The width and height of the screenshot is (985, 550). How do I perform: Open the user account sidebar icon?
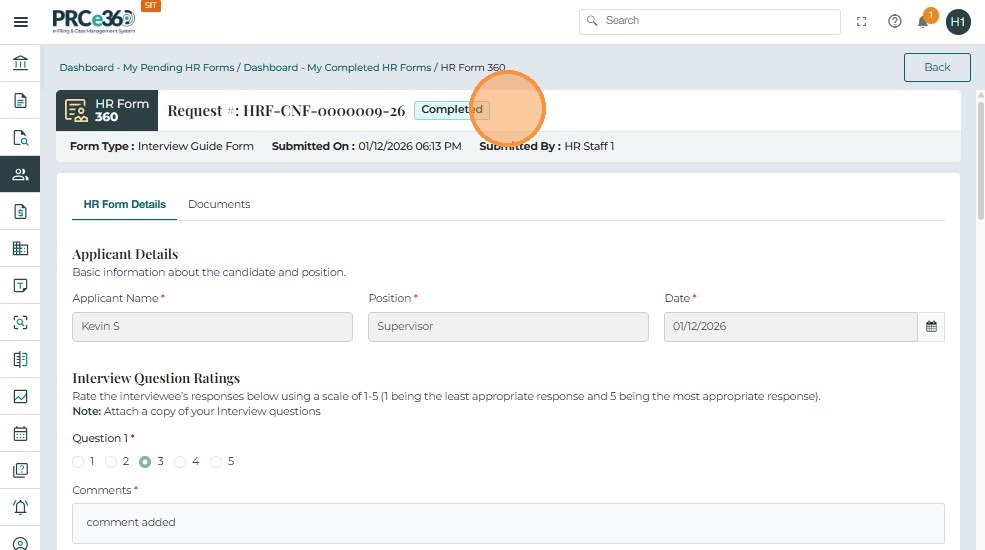pos(20,543)
